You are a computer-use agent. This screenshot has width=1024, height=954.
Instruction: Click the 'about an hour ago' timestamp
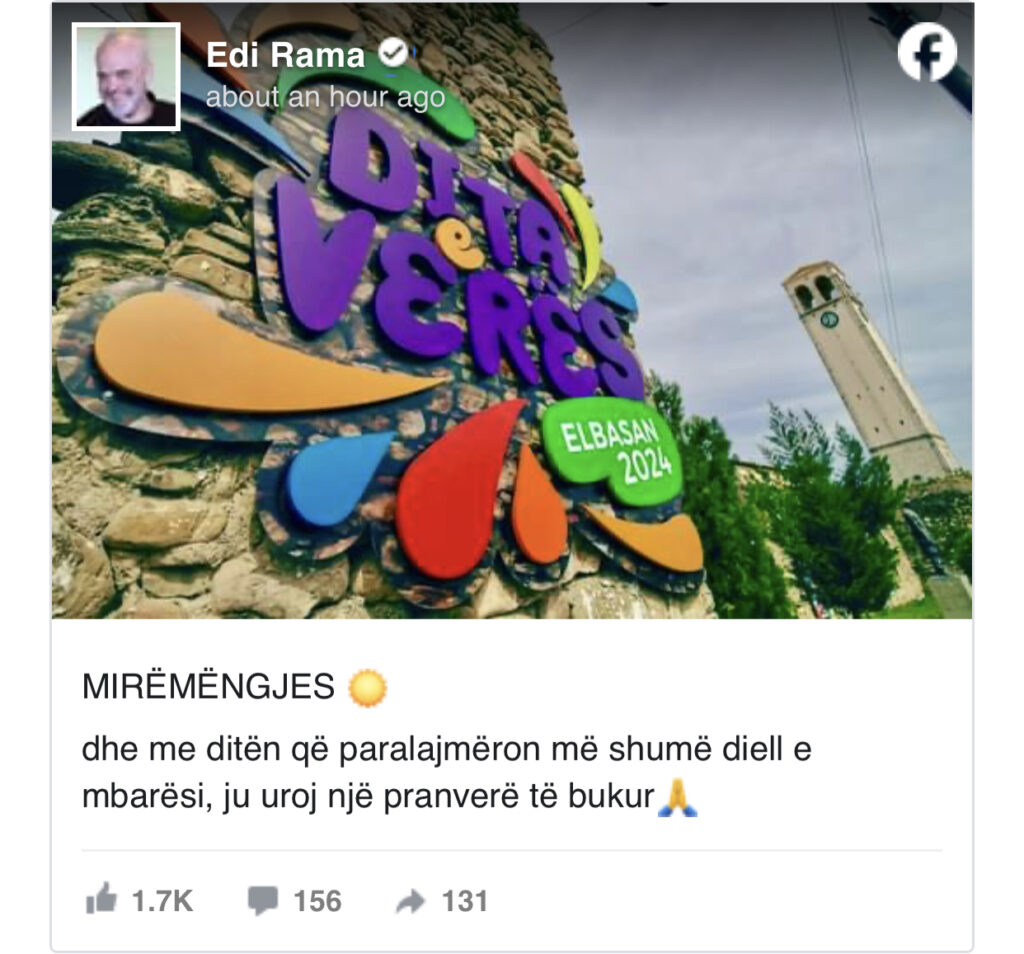325,97
